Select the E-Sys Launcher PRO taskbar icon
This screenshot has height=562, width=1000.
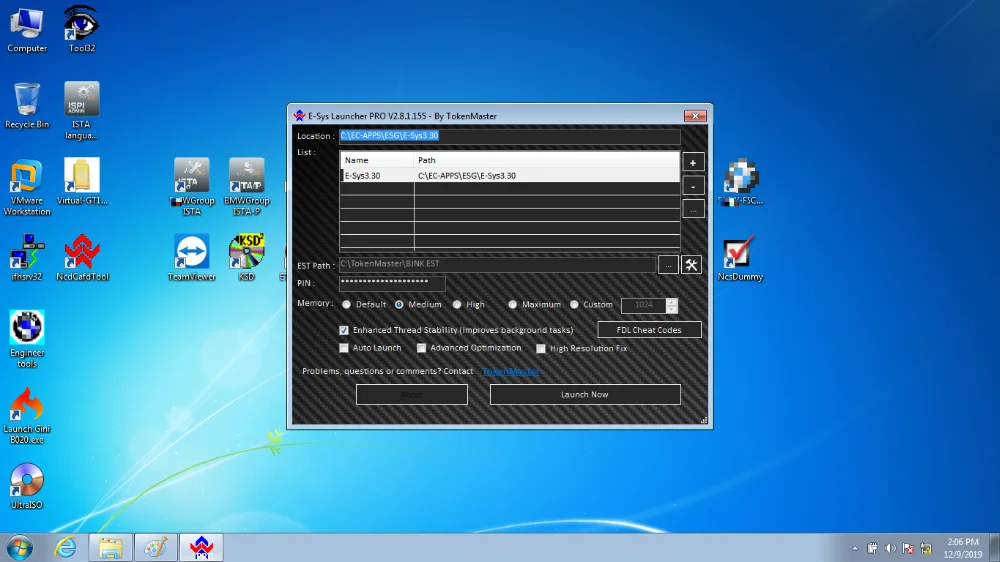[201, 548]
